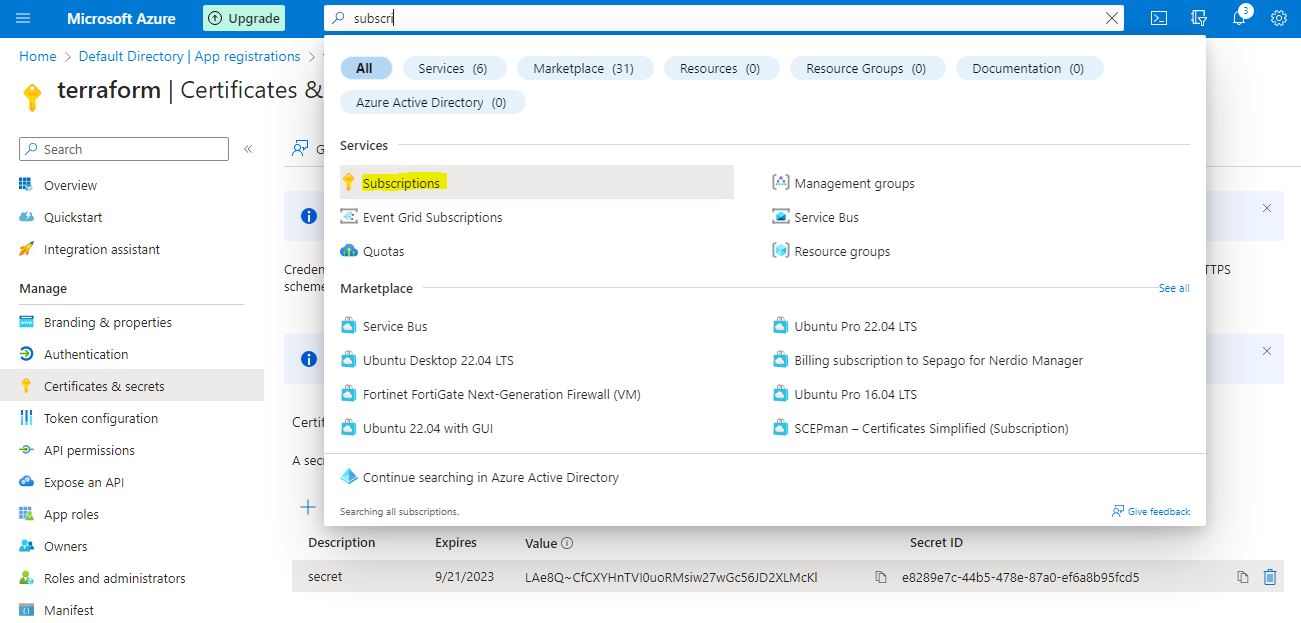The image size is (1301, 623).
Task: Copy the Secret ID to clipboard
Action: coord(1242,577)
